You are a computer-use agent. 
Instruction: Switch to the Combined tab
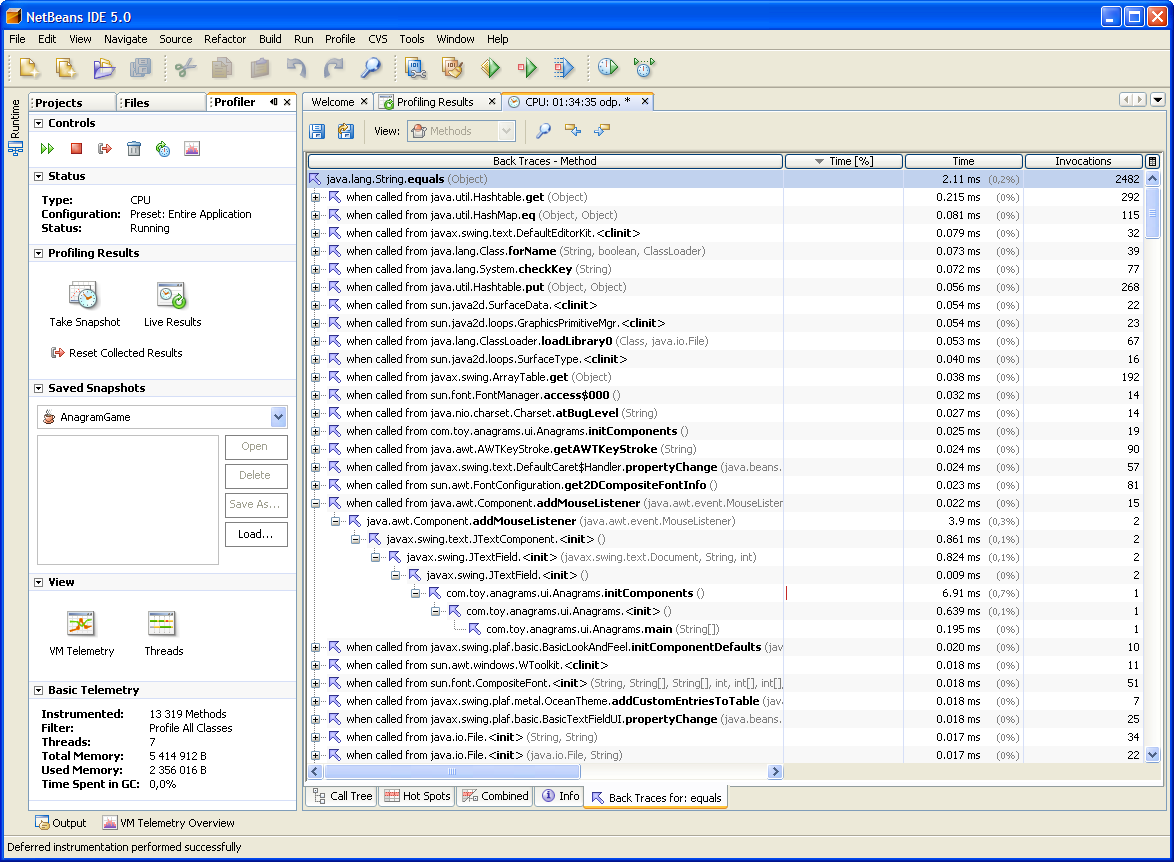(496, 796)
